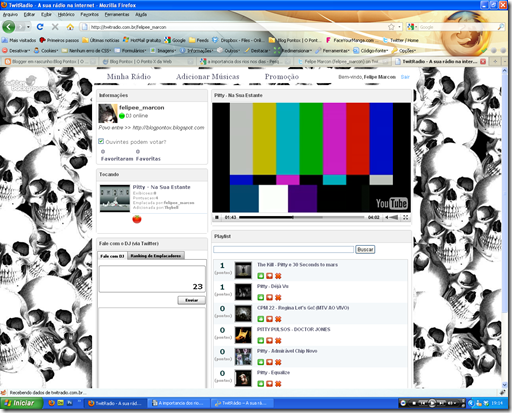Click the Windows Iniciar start button
This screenshot has width=512, height=413.
pyautogui.click(x=21, y=403)
